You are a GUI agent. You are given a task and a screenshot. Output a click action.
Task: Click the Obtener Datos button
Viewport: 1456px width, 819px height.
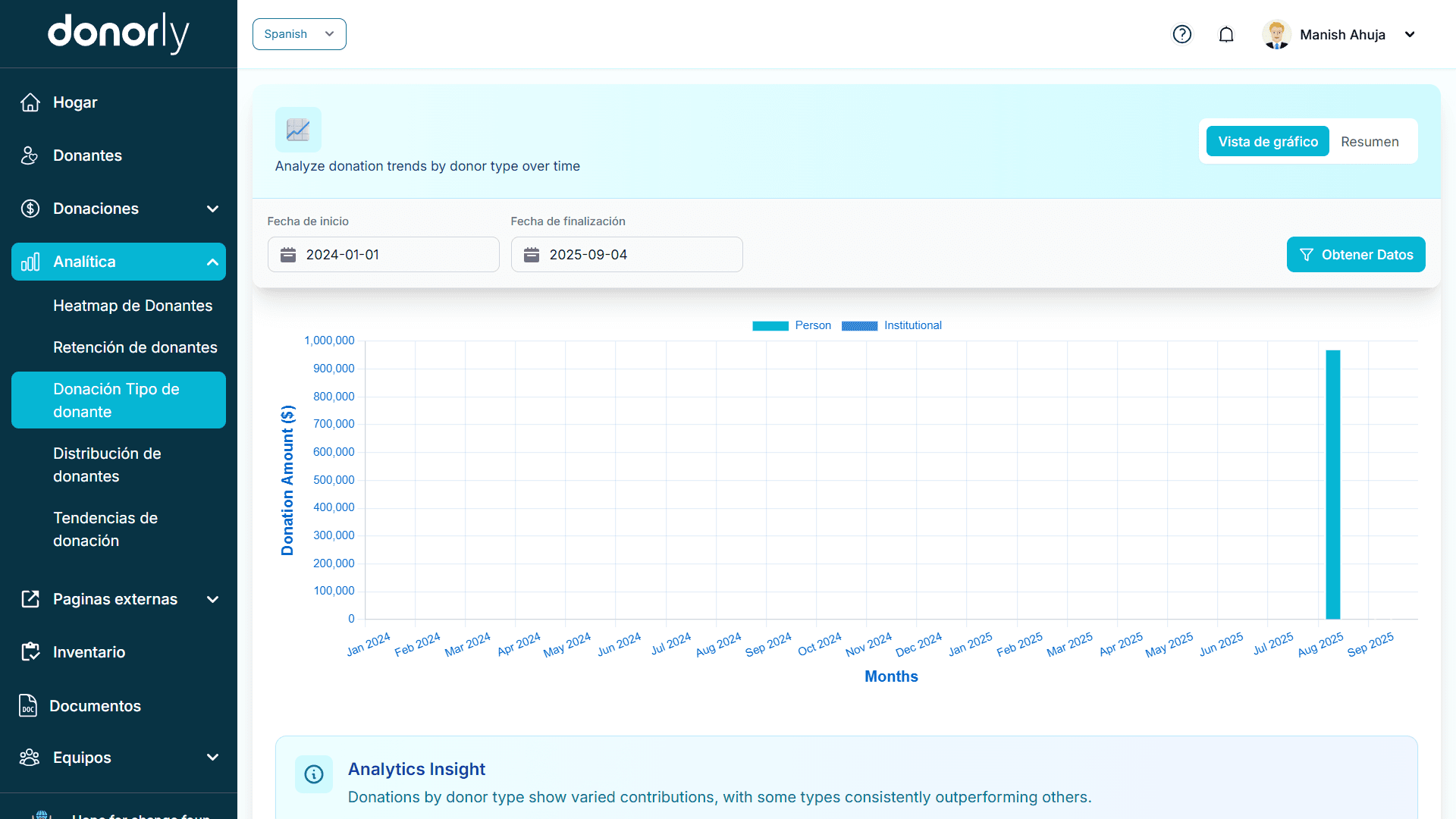[1355, 255]
